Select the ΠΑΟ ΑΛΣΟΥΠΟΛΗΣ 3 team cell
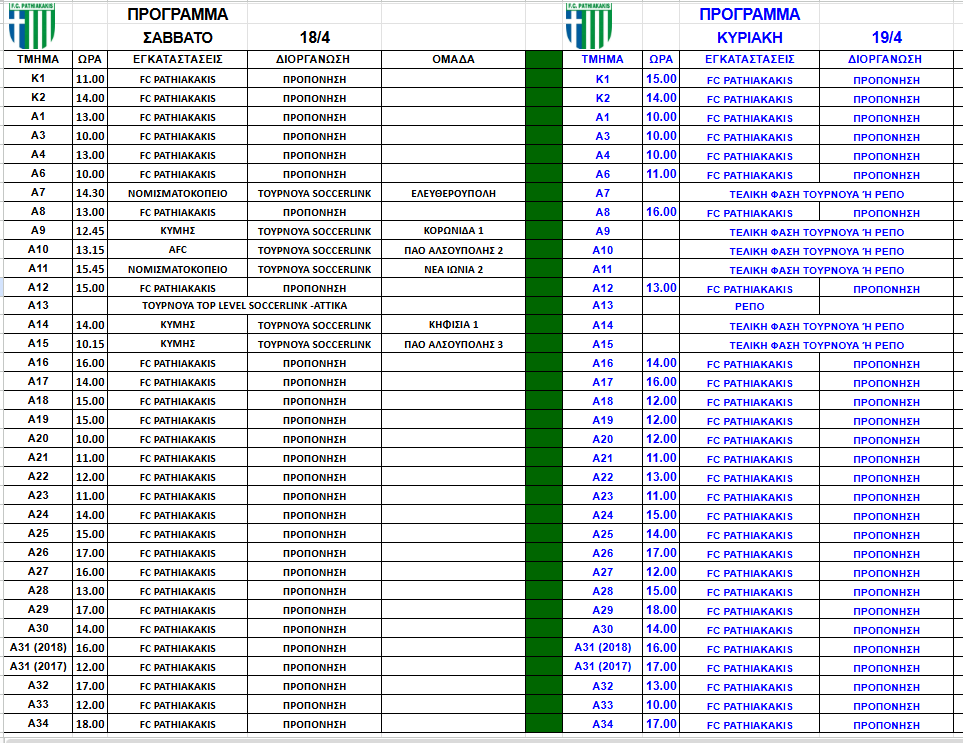 [453, 344]
